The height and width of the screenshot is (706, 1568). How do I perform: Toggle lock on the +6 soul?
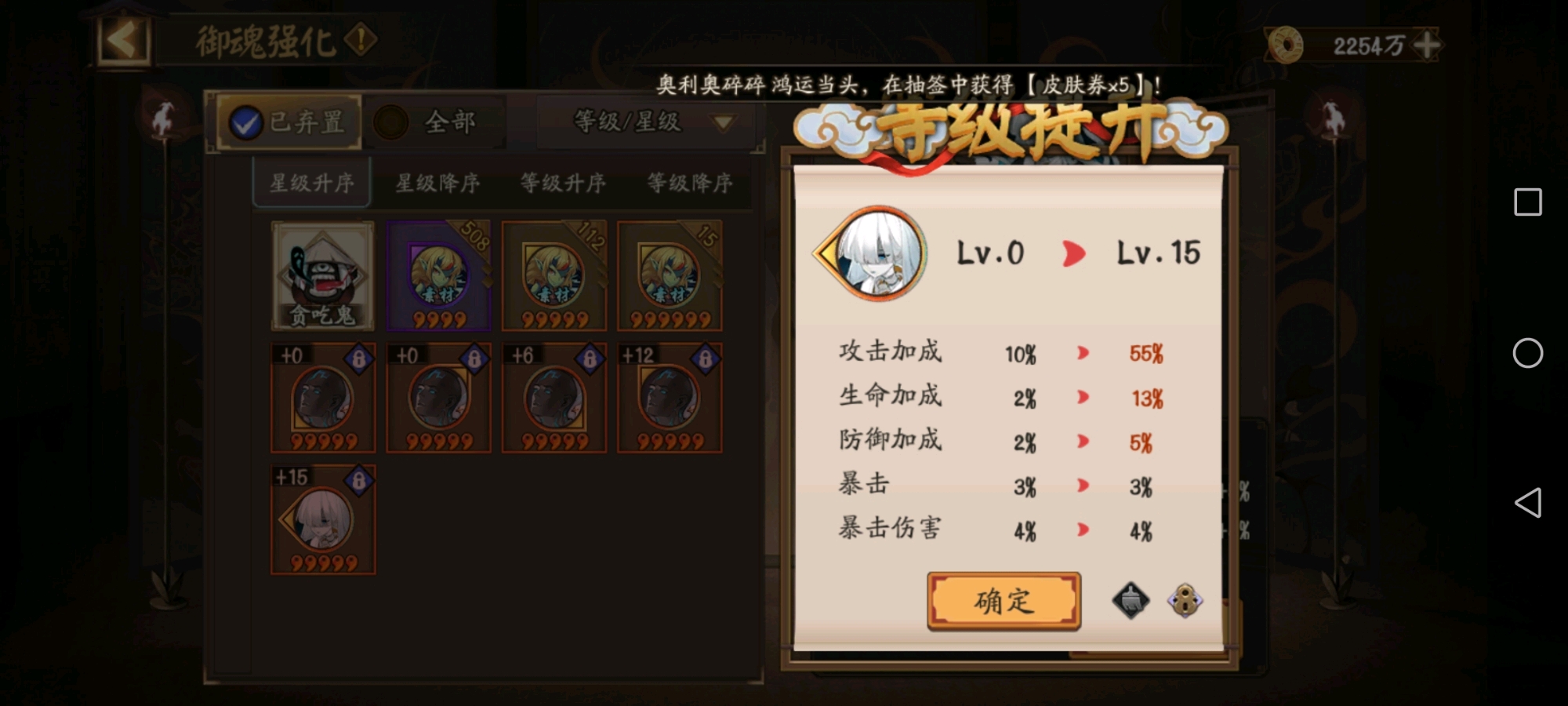[x=590, y=358]
